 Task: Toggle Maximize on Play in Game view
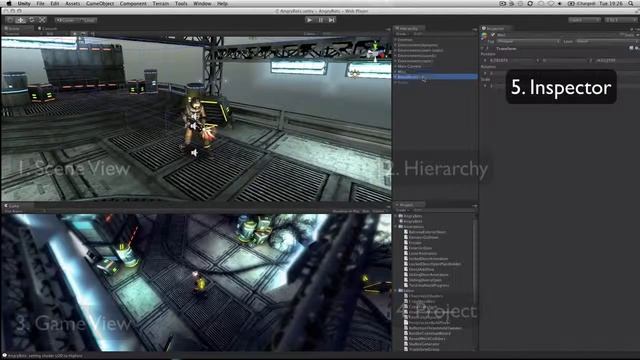[346, 211]
